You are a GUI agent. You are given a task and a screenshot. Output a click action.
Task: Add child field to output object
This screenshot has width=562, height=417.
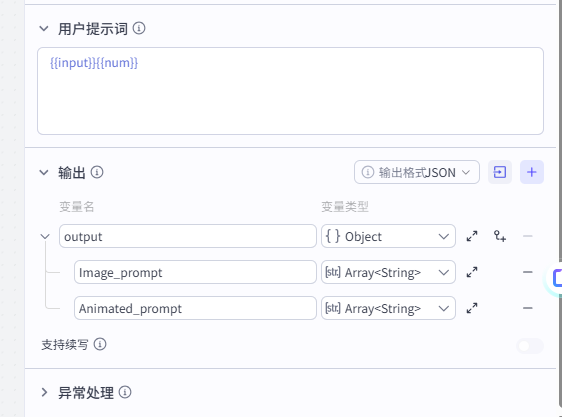point(500,236)
